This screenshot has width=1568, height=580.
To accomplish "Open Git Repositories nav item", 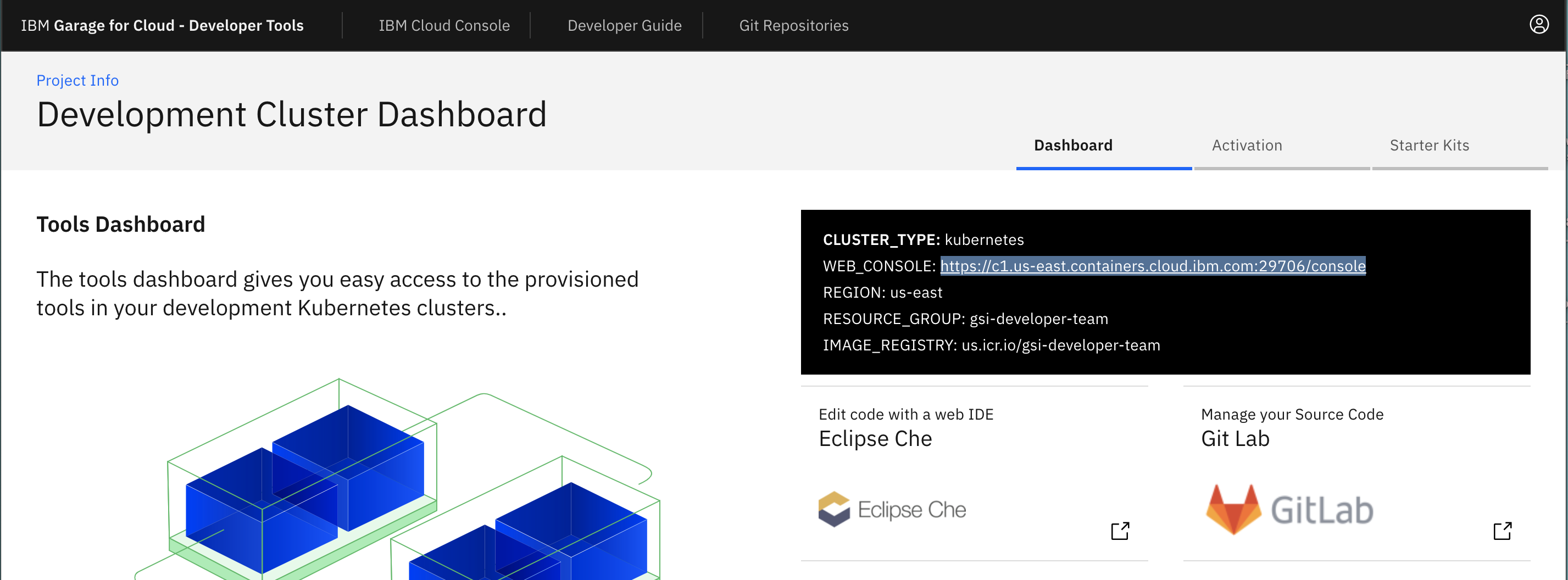I will [x=794, y=26].
